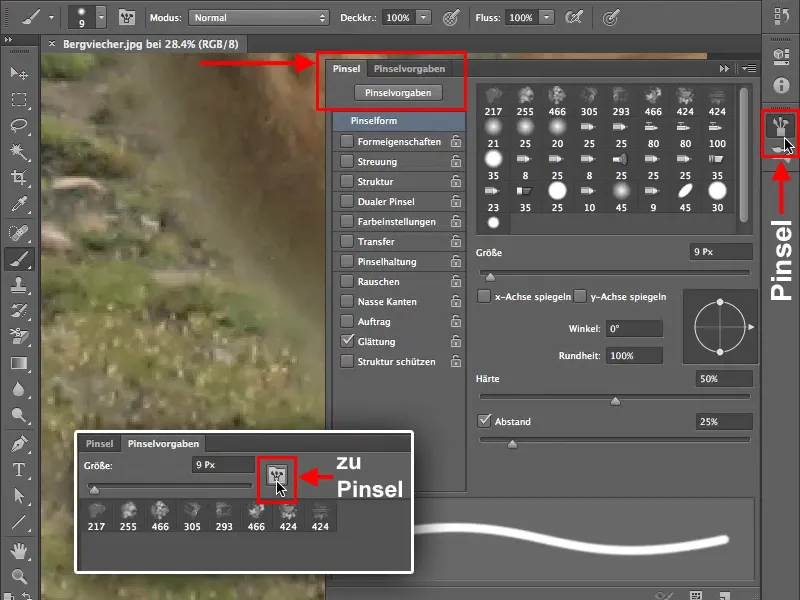
Task: Select the Line tool
Action: (x=19, y=521)
